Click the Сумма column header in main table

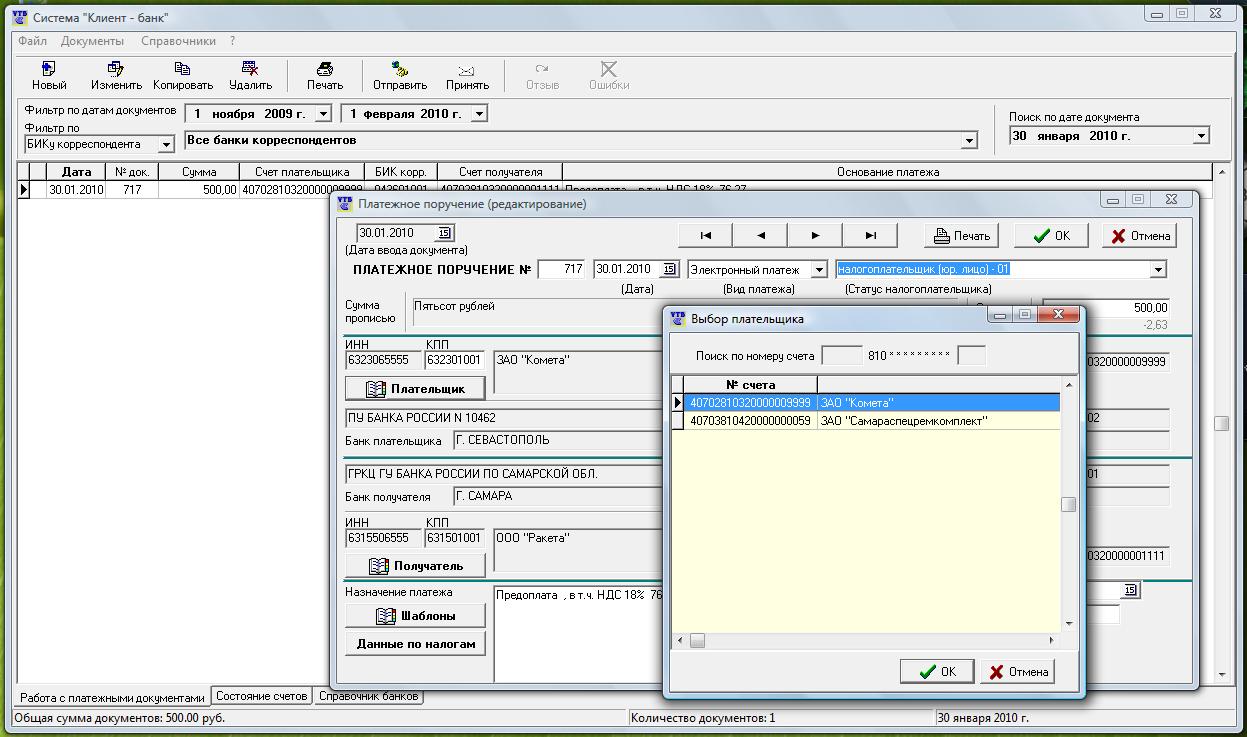[x=199, y=172]
